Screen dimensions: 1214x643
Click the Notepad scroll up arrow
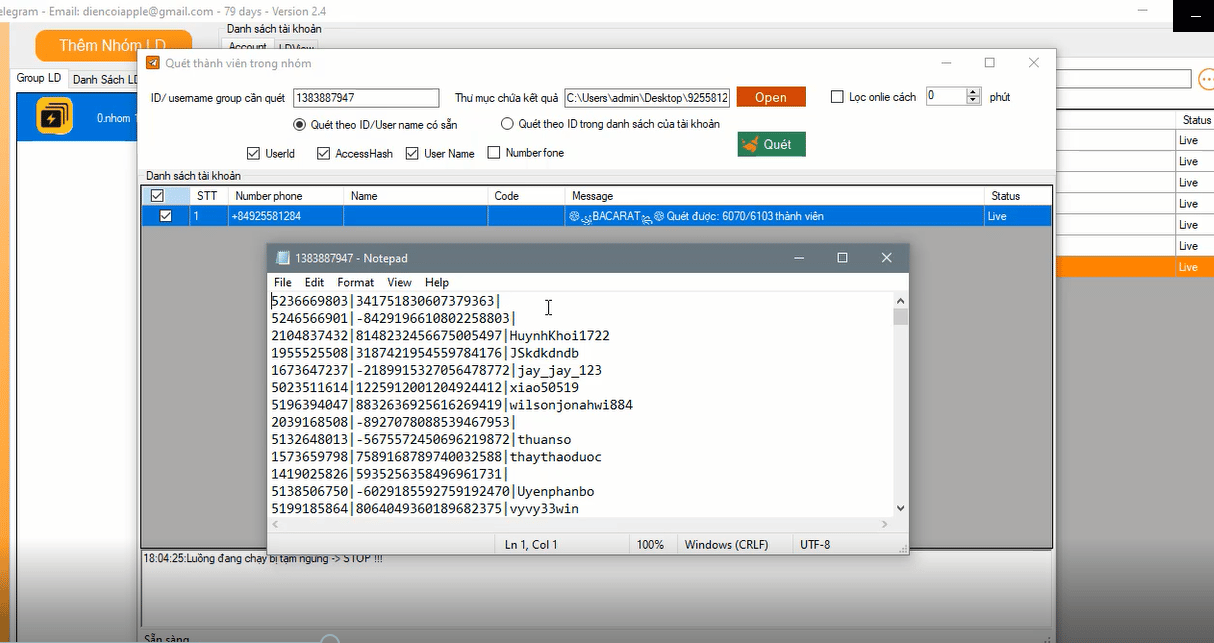pyautogui.click(x=901, y=300)
